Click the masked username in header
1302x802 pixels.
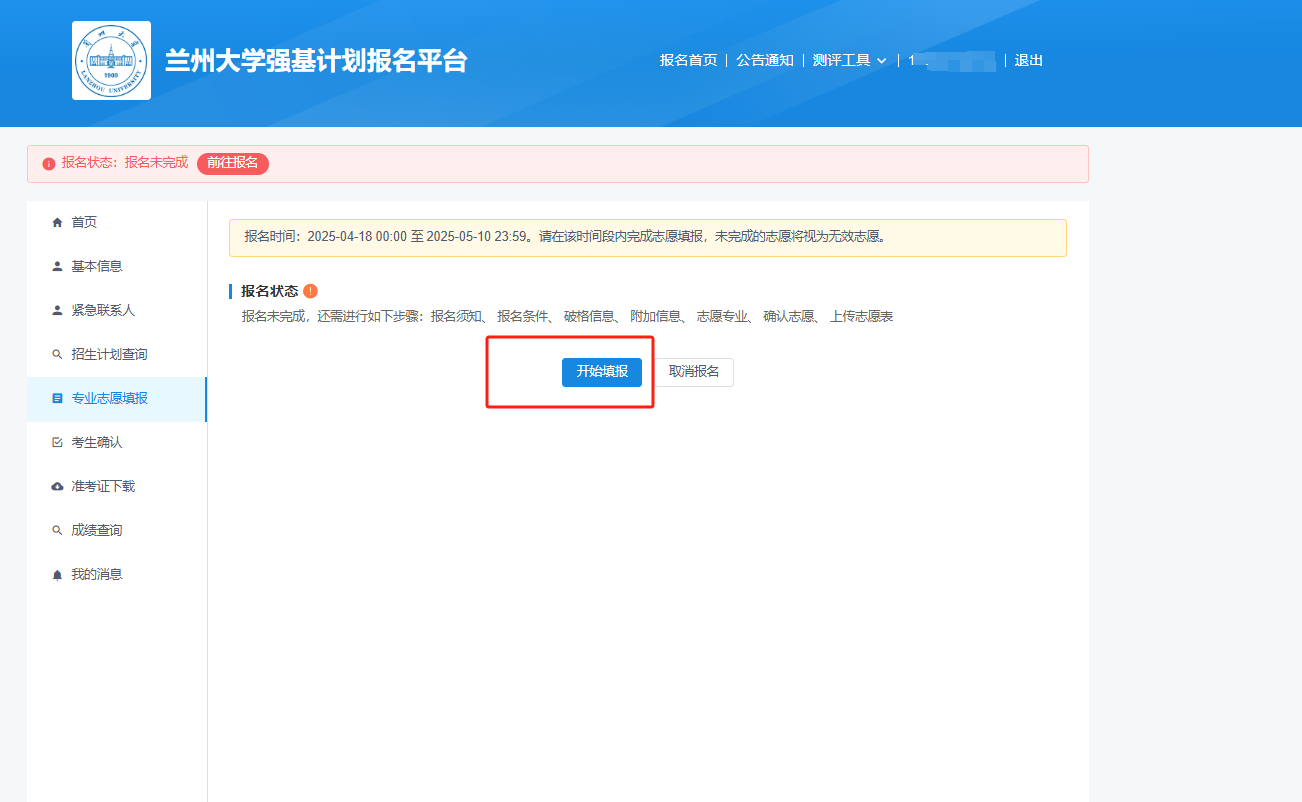(951, 61)
